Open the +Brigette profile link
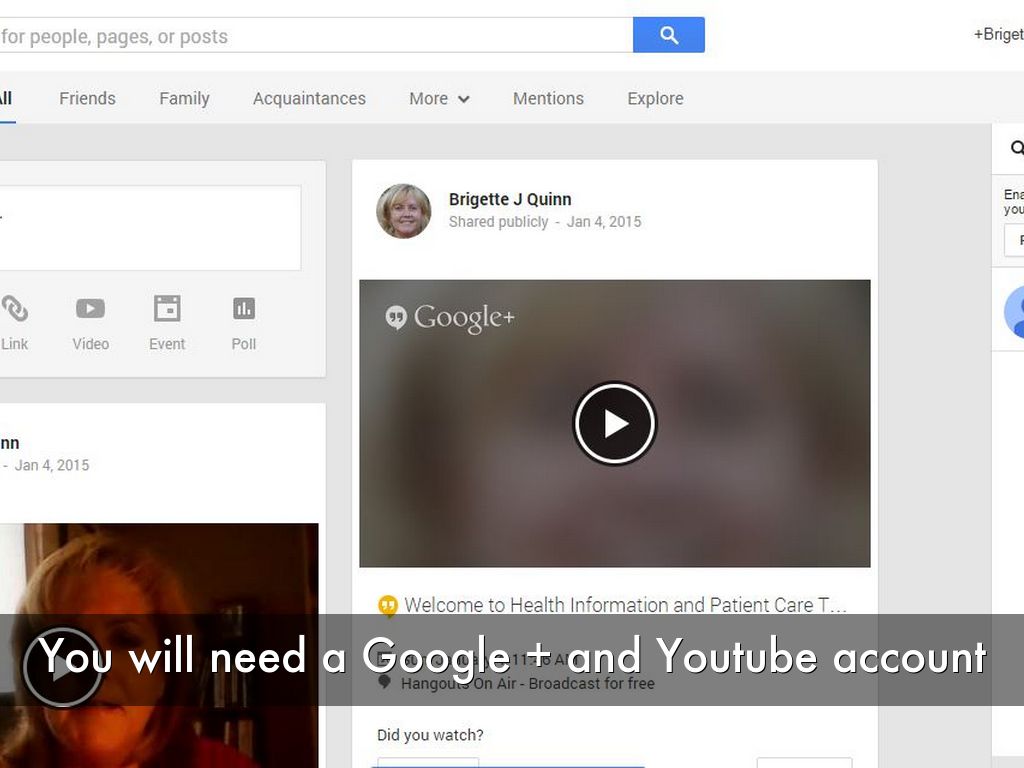1024x768 pixels. [x=999, y=35]
